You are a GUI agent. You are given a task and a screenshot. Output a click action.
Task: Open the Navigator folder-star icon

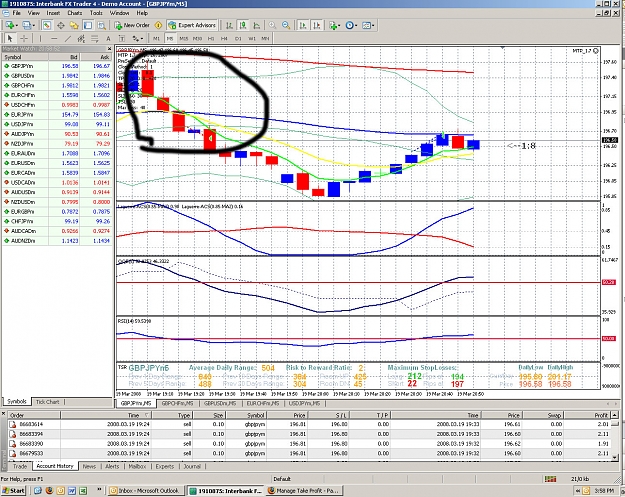pos(74,26)
